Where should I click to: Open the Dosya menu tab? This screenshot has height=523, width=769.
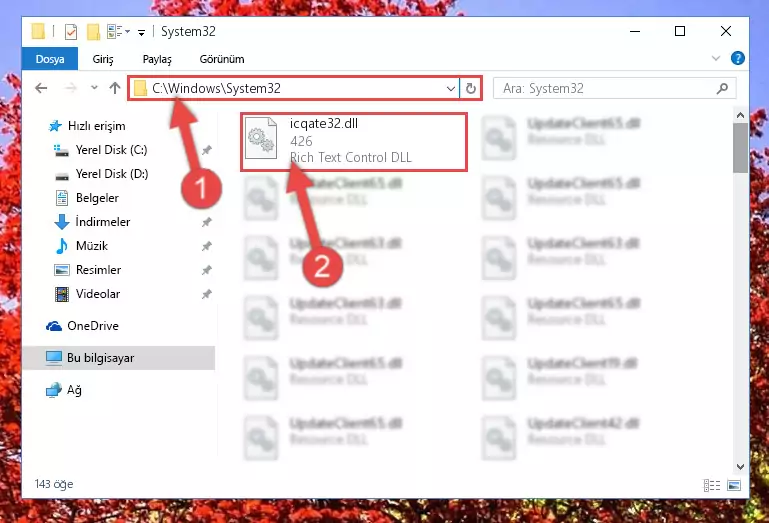pos(50,59)
